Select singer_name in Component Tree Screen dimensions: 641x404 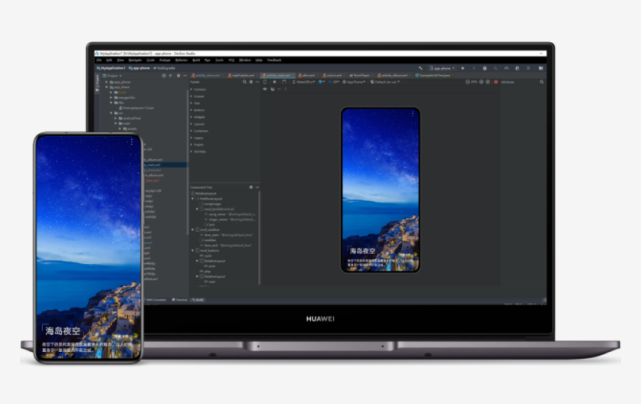coord(231,219)
